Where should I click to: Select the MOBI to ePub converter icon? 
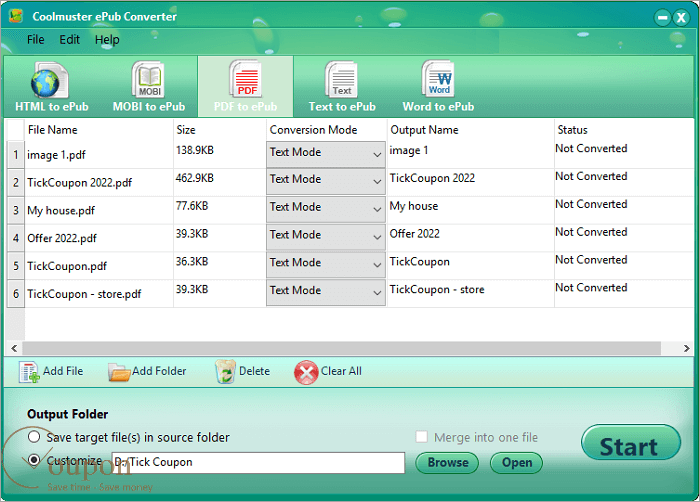pyautogui.click(x=149, y=79)
